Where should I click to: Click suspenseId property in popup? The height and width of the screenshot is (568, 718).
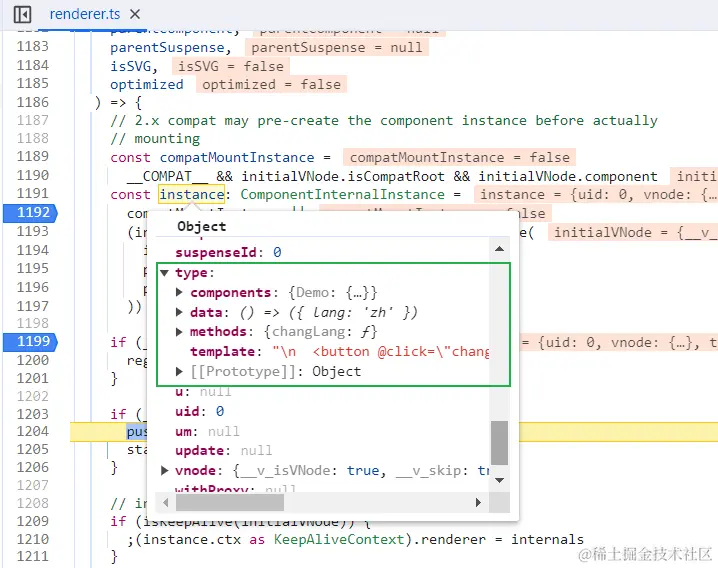[228, 252]
